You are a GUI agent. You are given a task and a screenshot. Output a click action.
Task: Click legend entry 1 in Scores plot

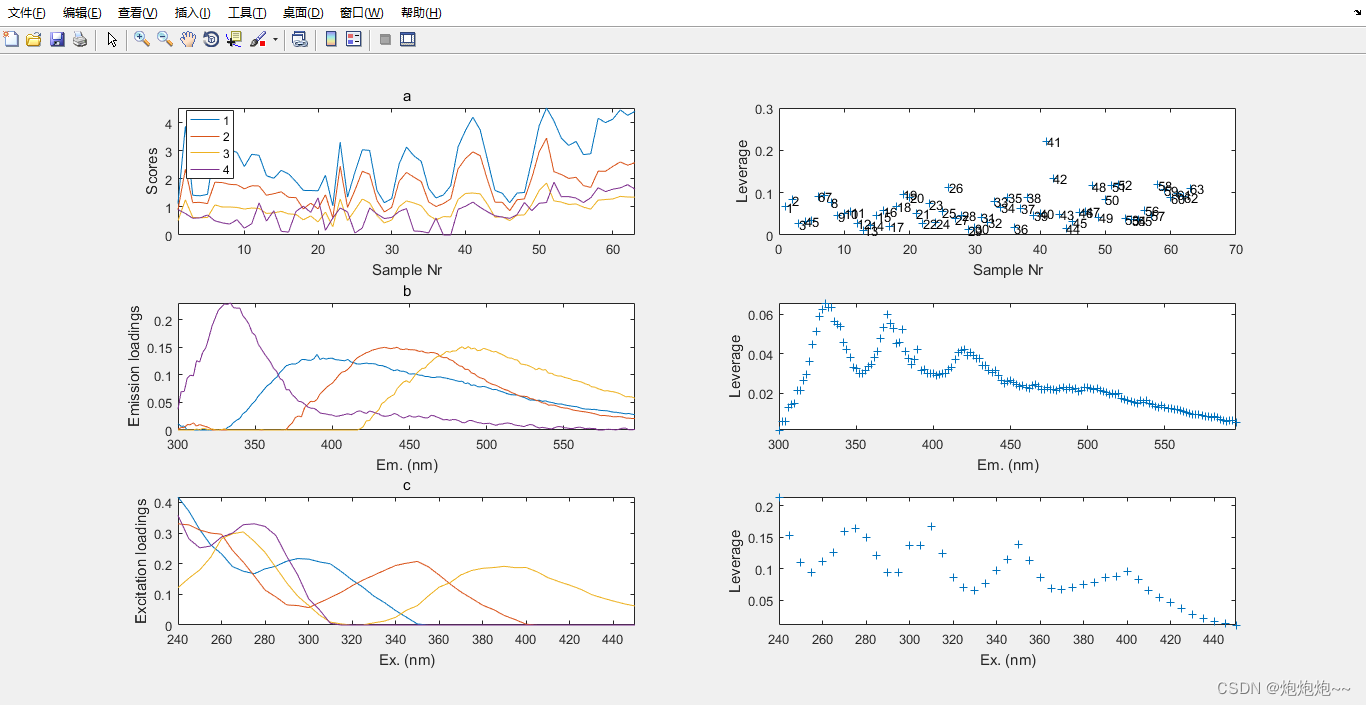(x=209, y=120)
